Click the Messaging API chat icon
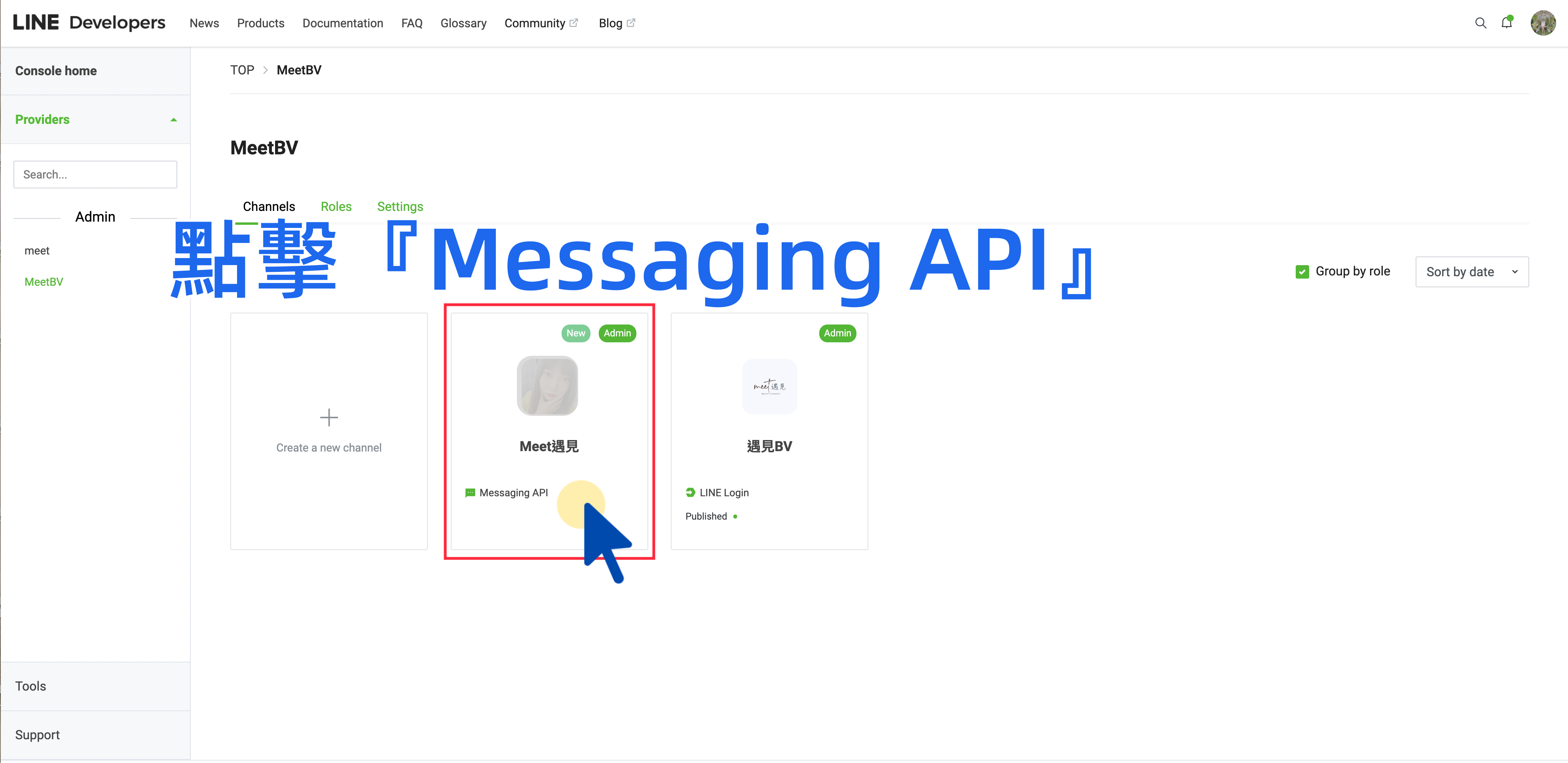The height and width of the screenshot is (763, 1568). click(470, 493)
